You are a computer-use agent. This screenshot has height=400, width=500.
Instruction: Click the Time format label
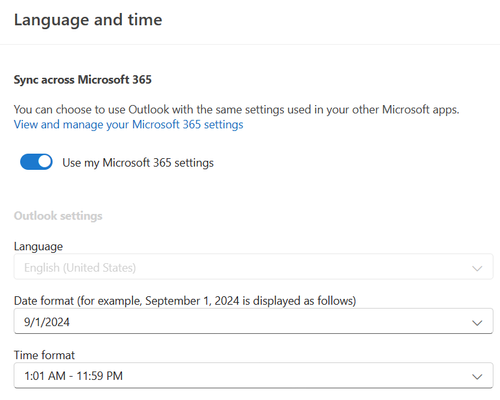point(44,355)
